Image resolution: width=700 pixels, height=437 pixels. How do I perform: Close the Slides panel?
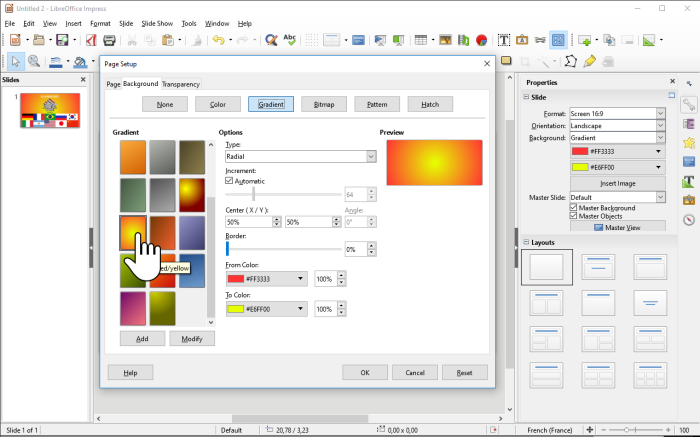point(83,79)
